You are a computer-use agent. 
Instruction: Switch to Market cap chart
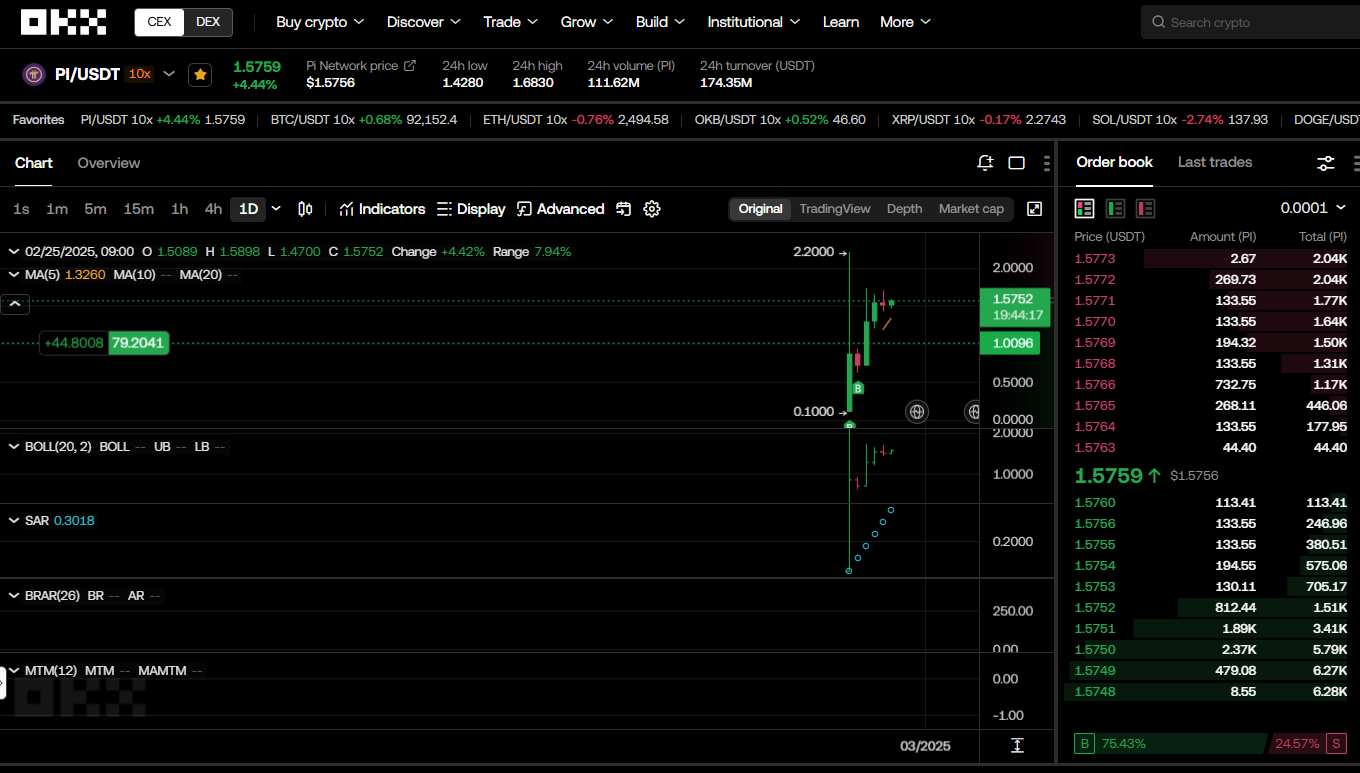(971, 209)
